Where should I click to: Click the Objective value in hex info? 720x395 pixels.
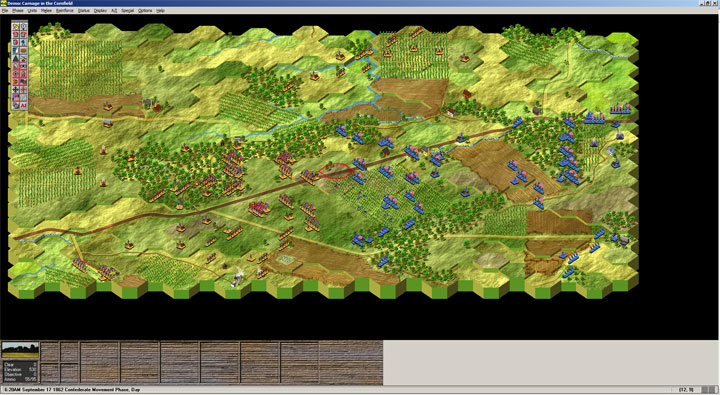pyautogui.click(x=35, y=374)
